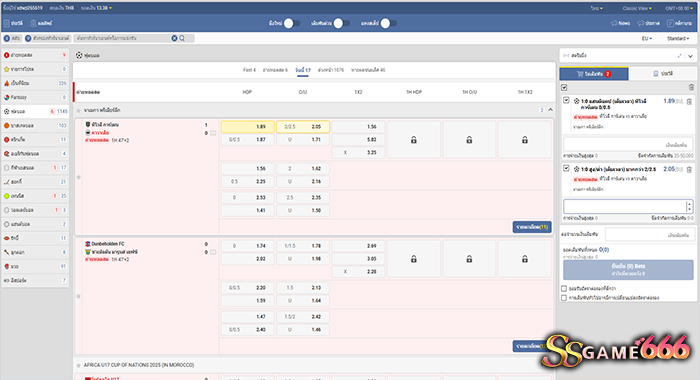The width and height of the screenshot is (700, 380).
Task: Favorite the first league with star icon
Action: click(x=79, y=110)
